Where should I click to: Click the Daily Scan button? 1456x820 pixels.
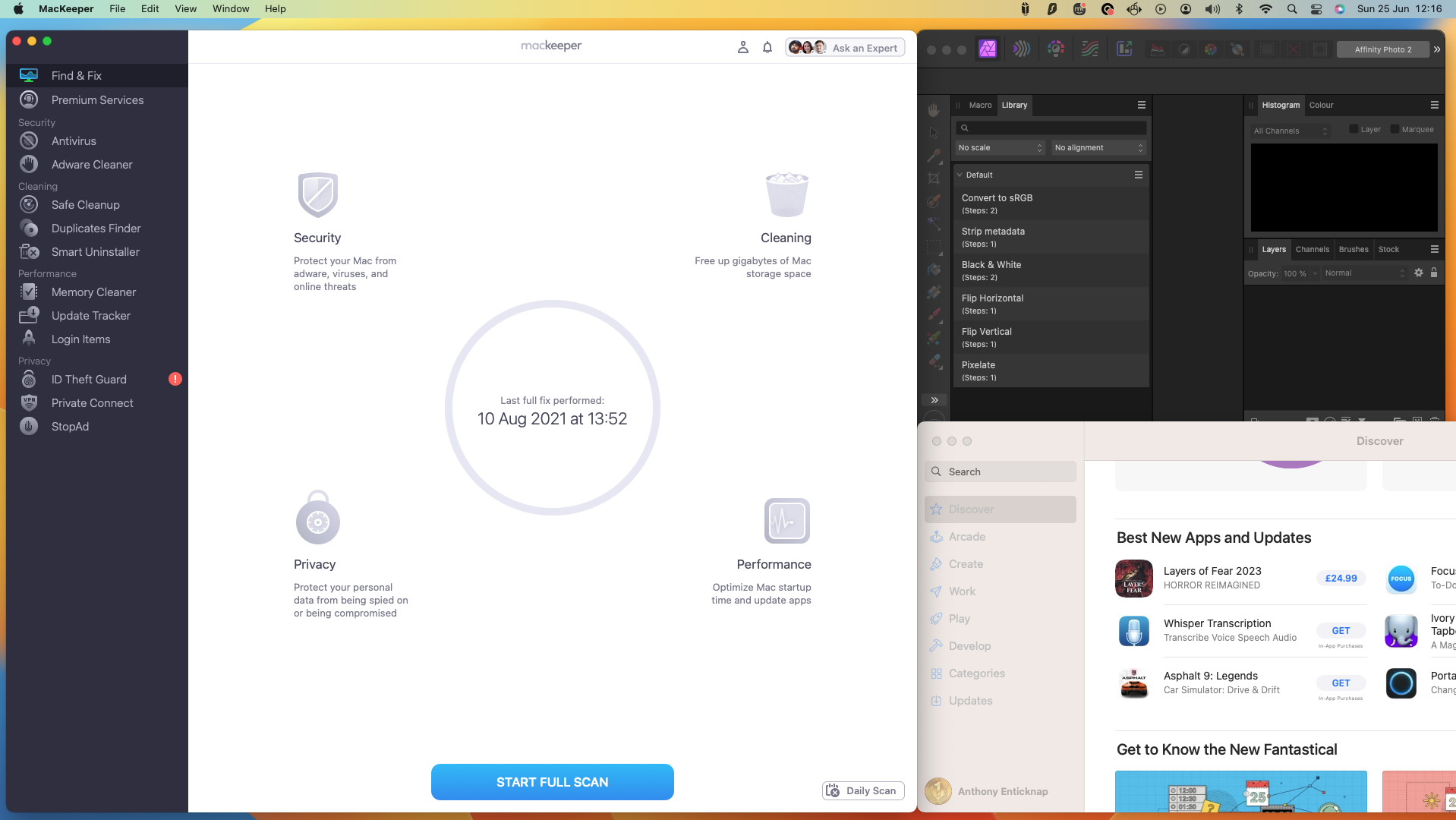coord(862,790)
